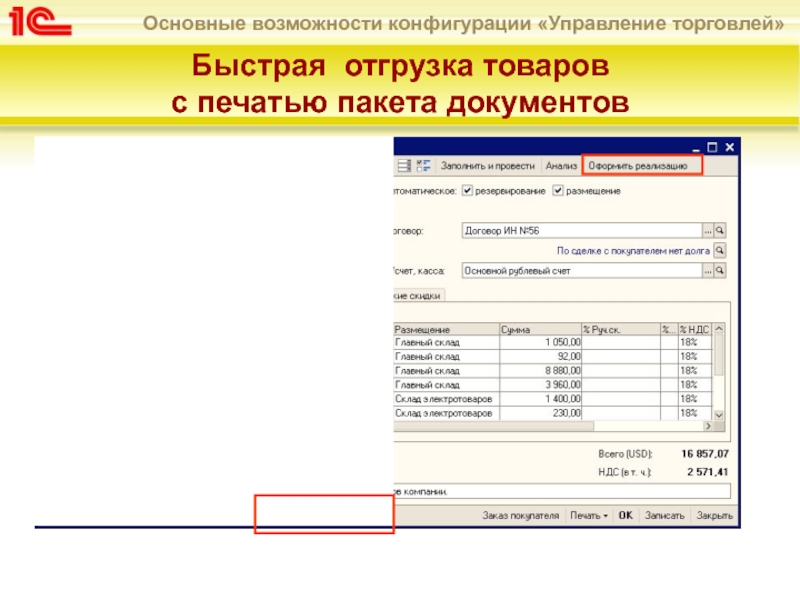Select Склад электротоваров in 230,00 row
Screen dimensions: 800x600
tap(446, 413)
